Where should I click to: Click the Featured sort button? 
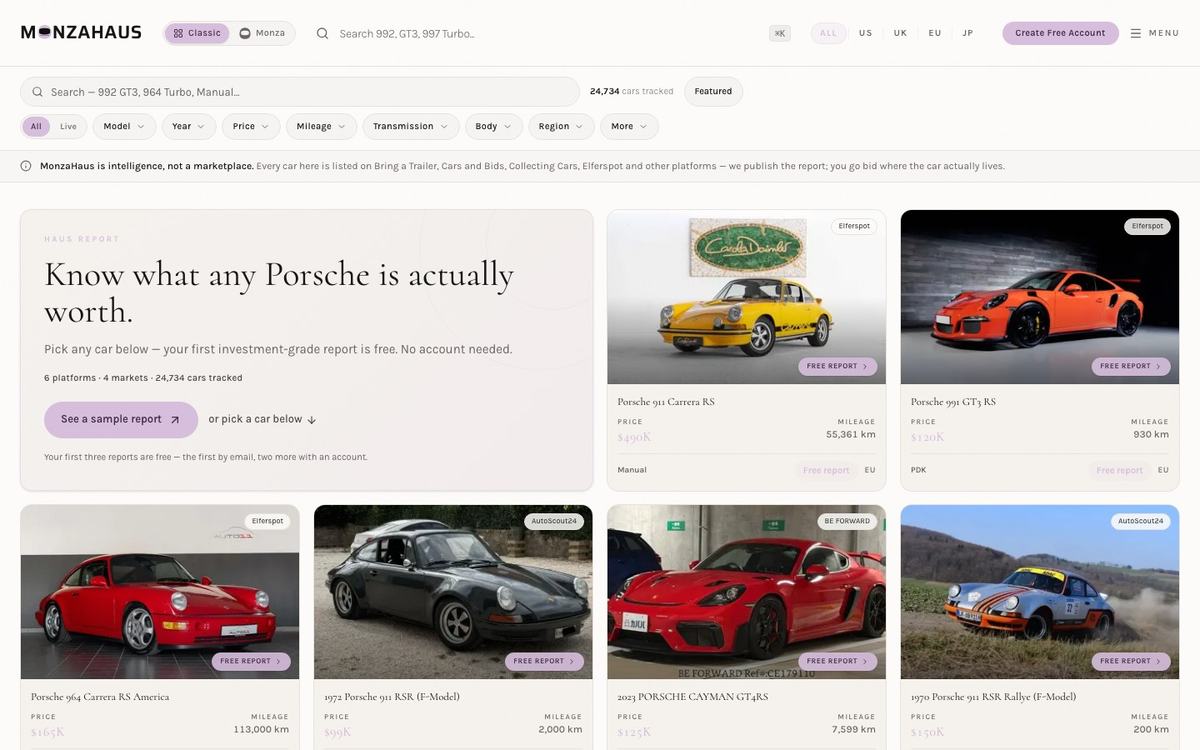click(713, 92)
